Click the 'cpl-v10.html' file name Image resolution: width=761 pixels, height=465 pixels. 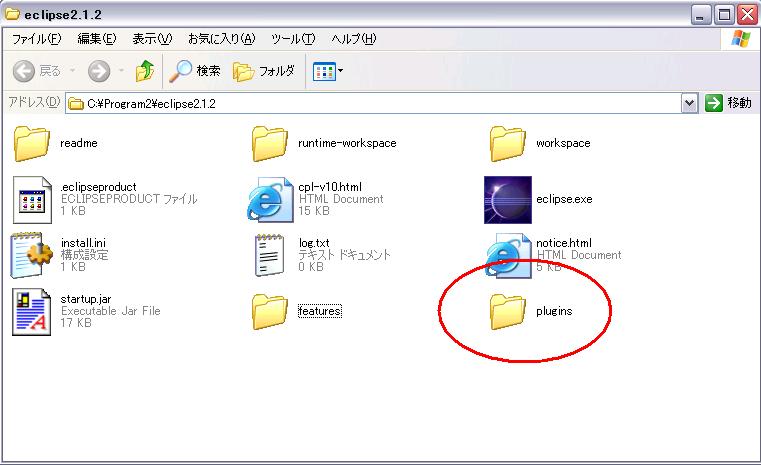click(x=330, y=187)
